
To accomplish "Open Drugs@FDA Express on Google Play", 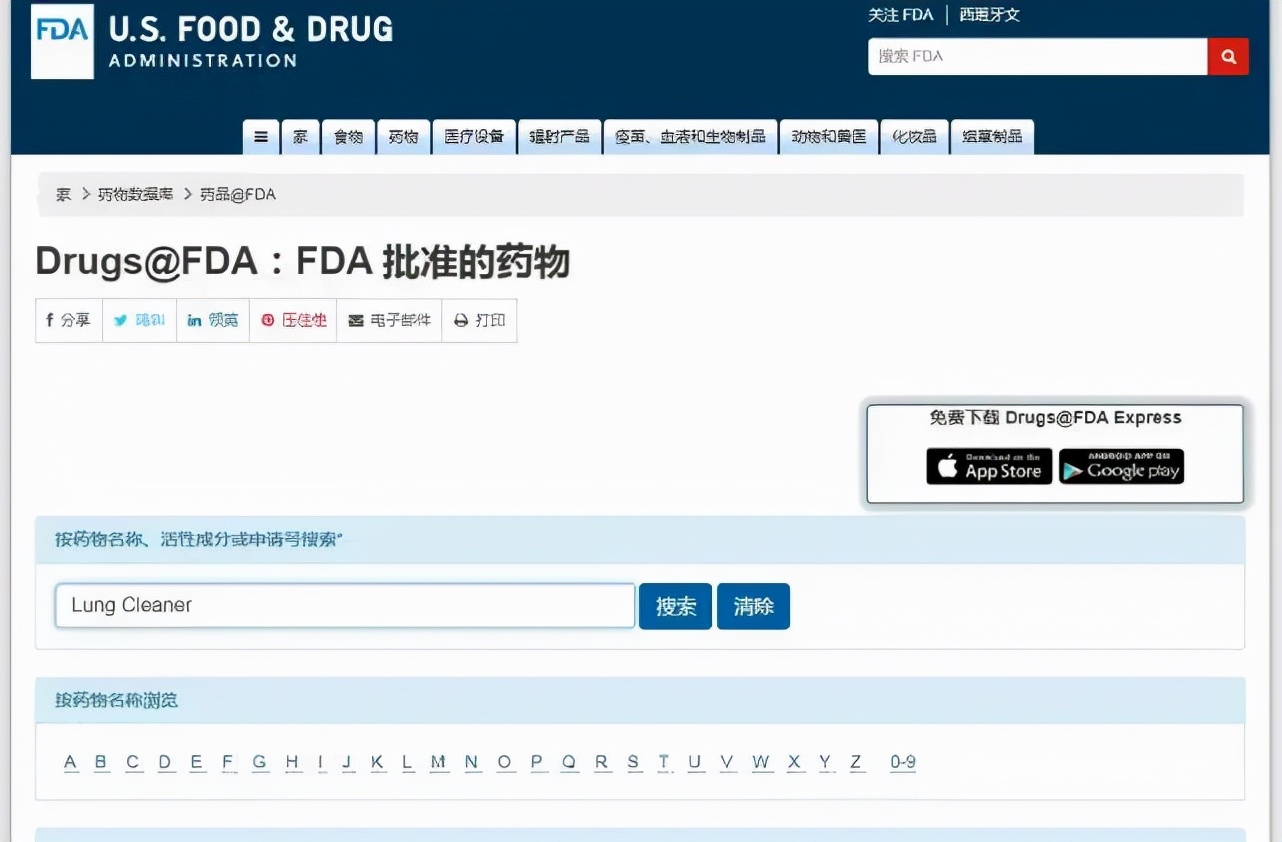I will point(1121,466).
